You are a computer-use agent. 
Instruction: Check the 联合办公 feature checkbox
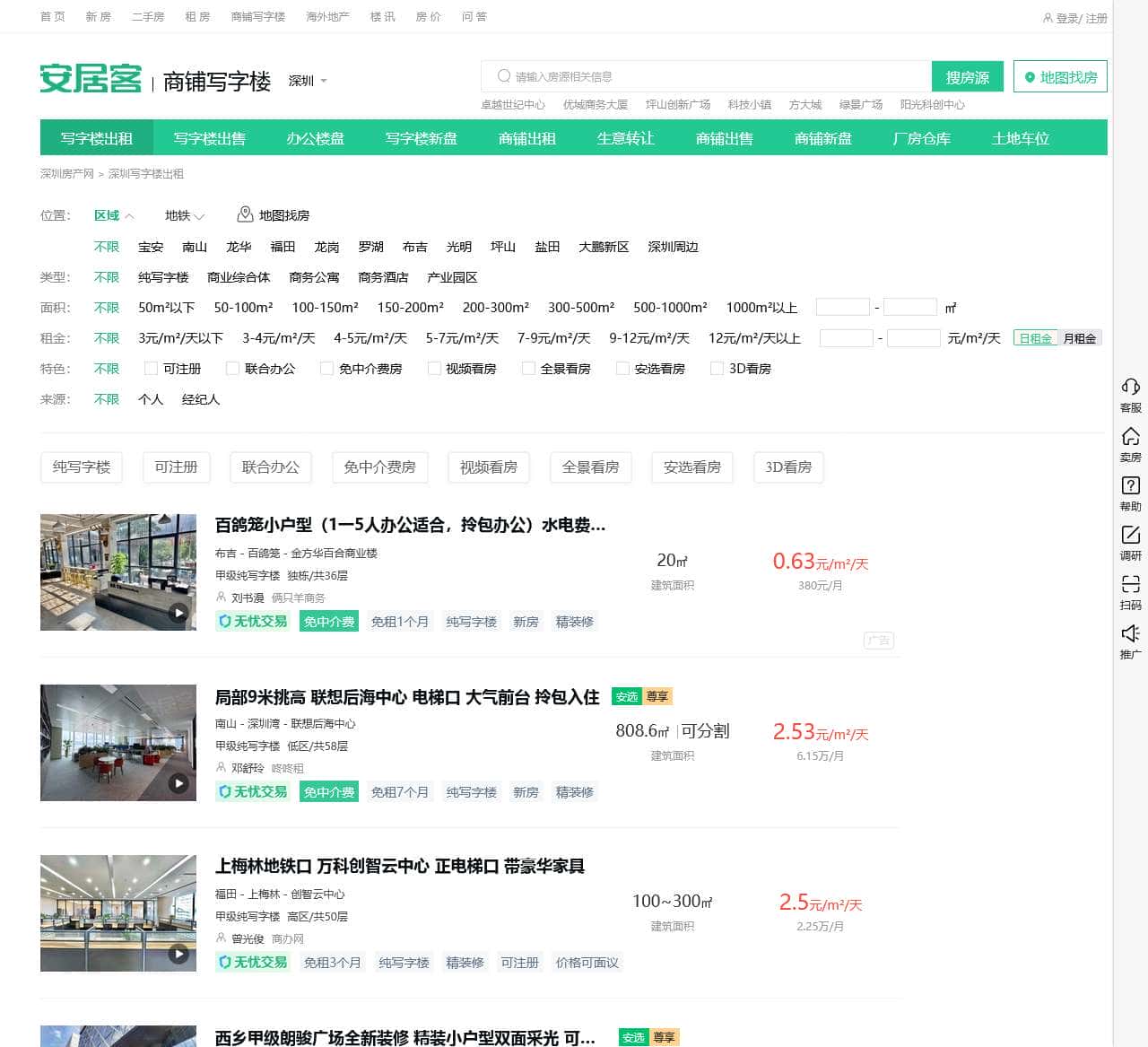(x=232, y=369)
